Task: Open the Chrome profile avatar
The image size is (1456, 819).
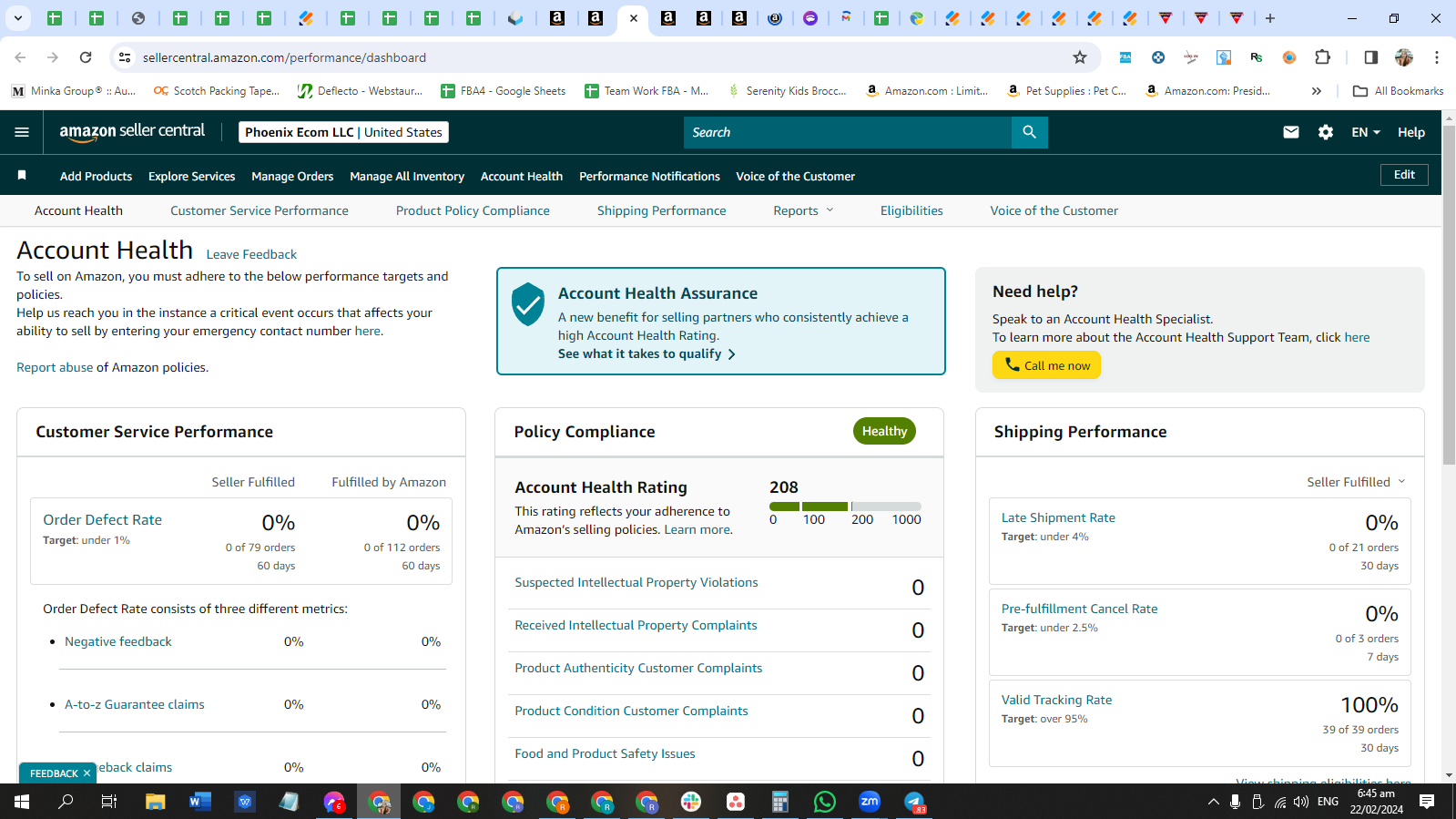Action: pyautogui.click(x=1404, y=57)
